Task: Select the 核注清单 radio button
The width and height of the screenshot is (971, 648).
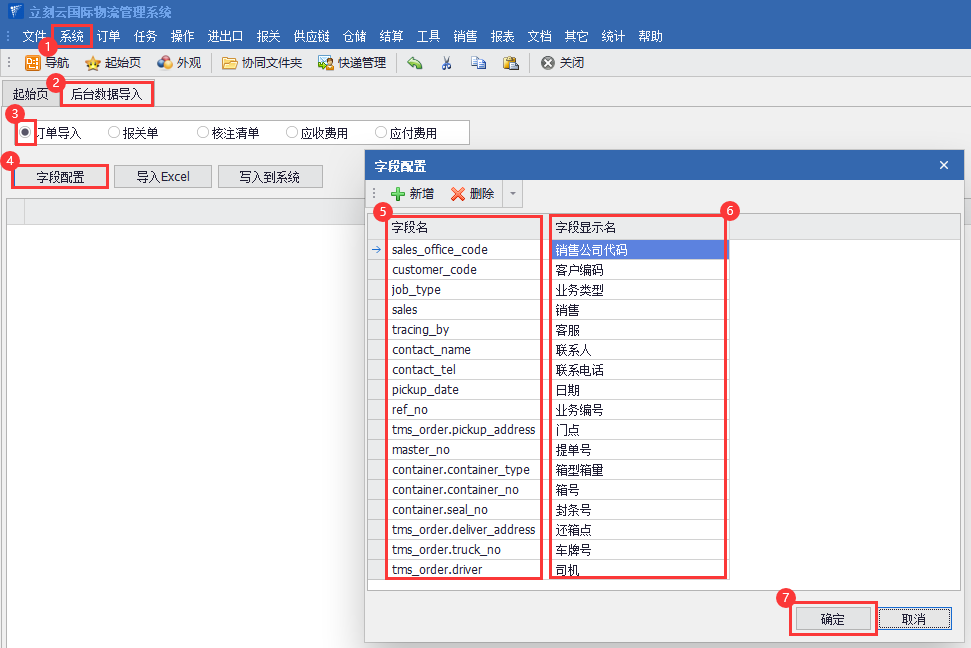Action: coord(203,132)
